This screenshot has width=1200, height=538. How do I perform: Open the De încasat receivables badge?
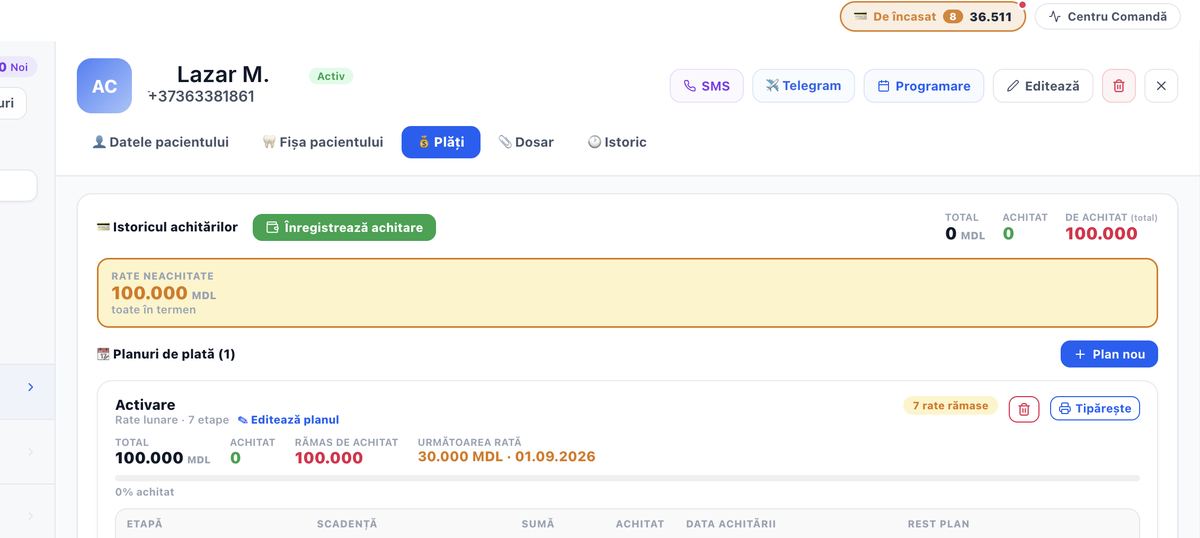coord(932,17)
